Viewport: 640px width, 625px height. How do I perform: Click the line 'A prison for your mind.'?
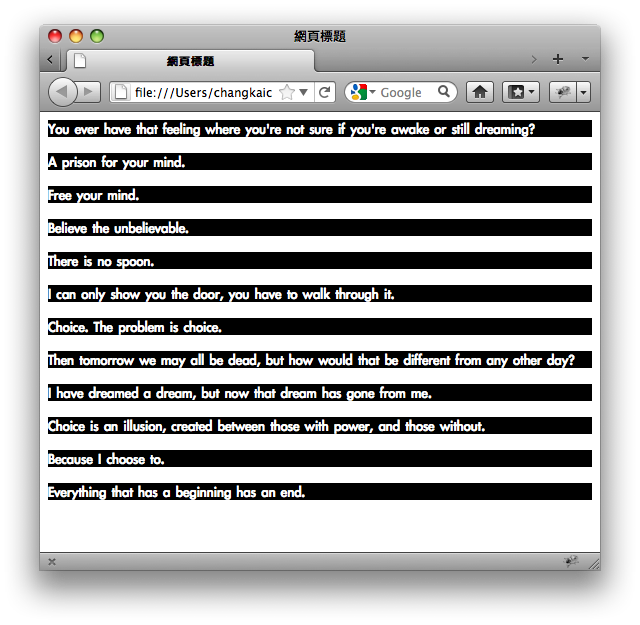pyautogui.click(x=320, y=162)
